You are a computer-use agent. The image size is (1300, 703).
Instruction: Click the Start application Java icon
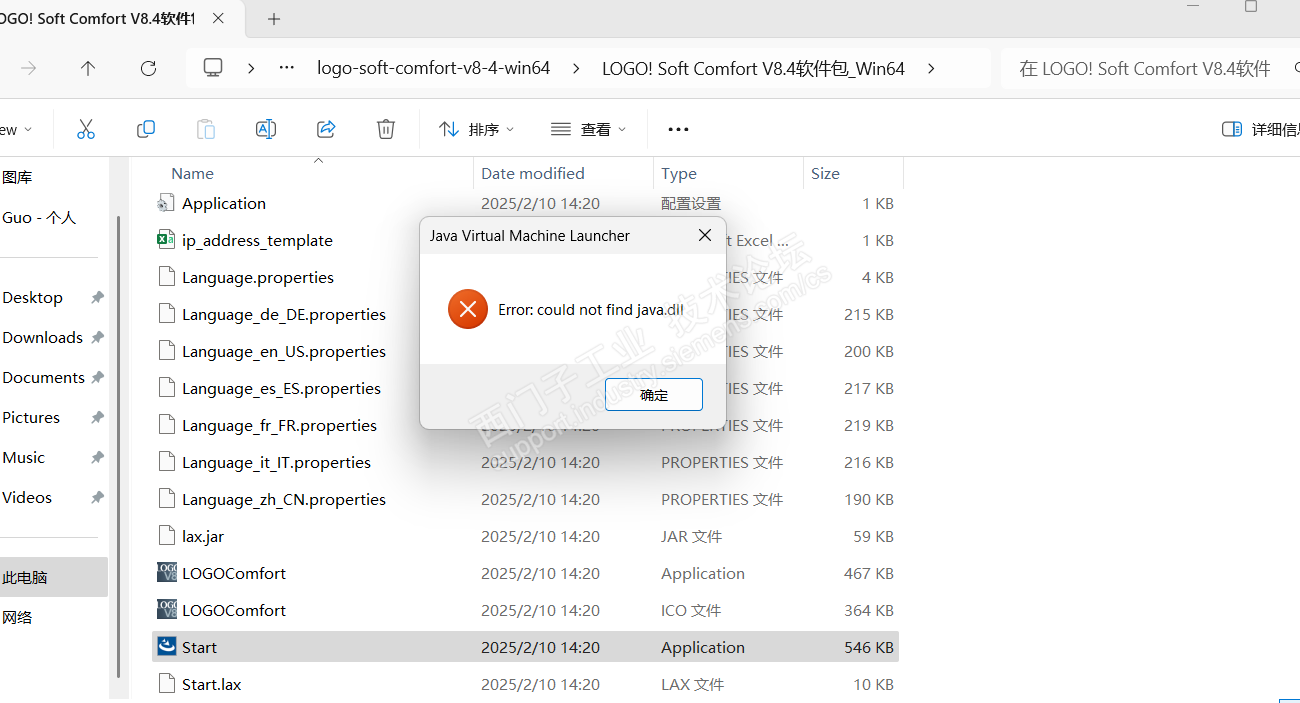coord(167,647)
